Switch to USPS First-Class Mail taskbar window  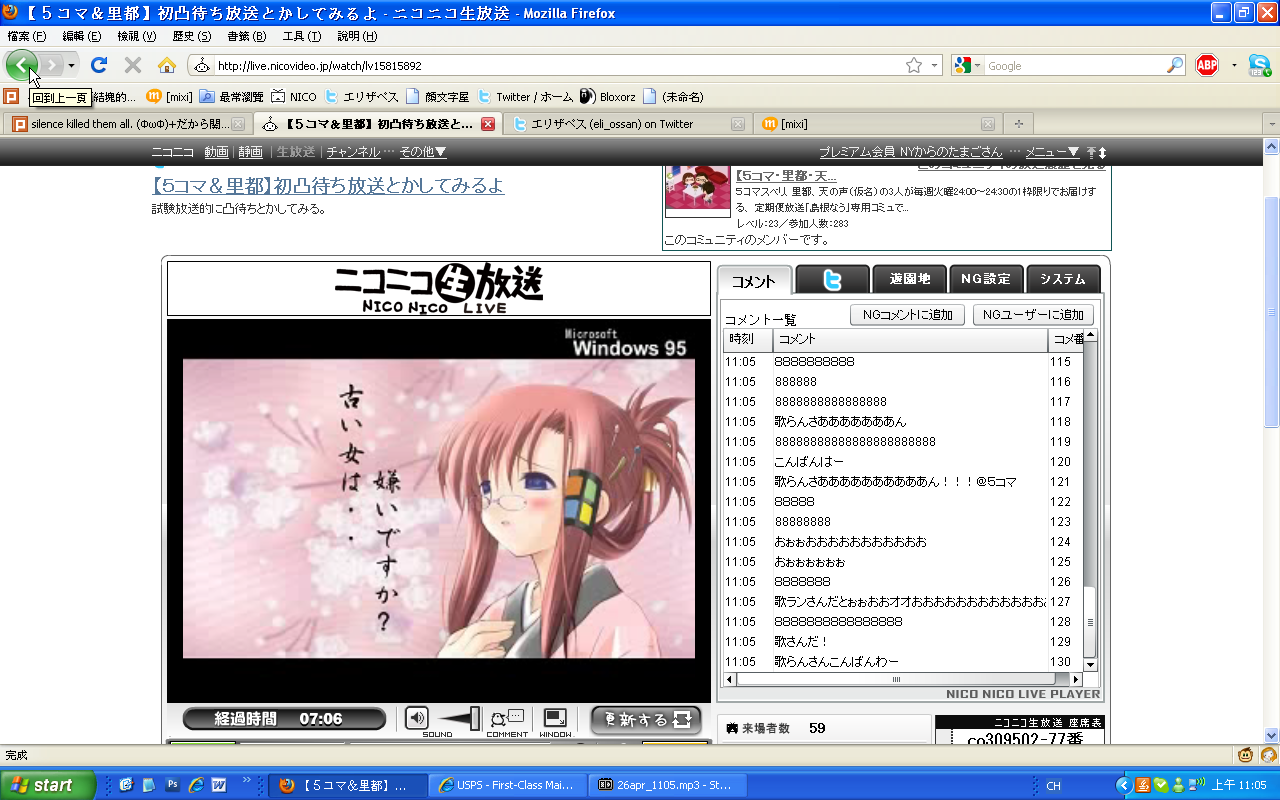(507, 785)
